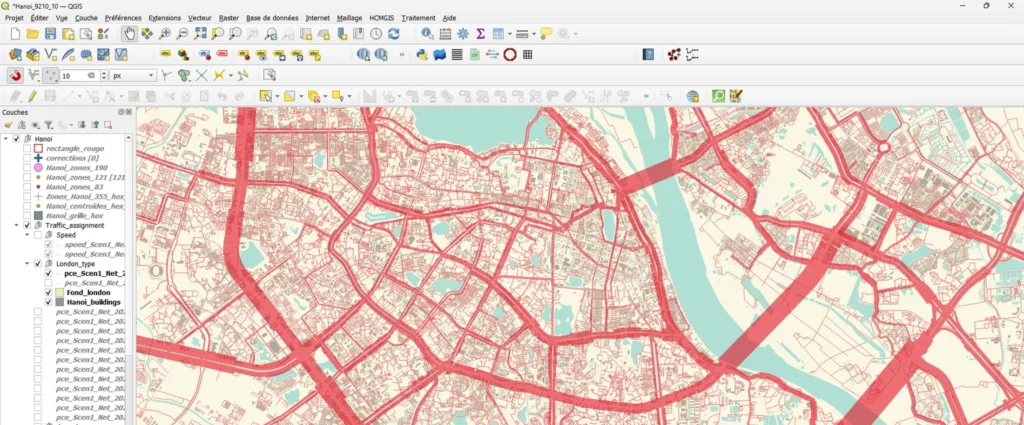Click the Hanoi_buildings grey symbol swatch
Screen dimensions: 1024x425
59,303
